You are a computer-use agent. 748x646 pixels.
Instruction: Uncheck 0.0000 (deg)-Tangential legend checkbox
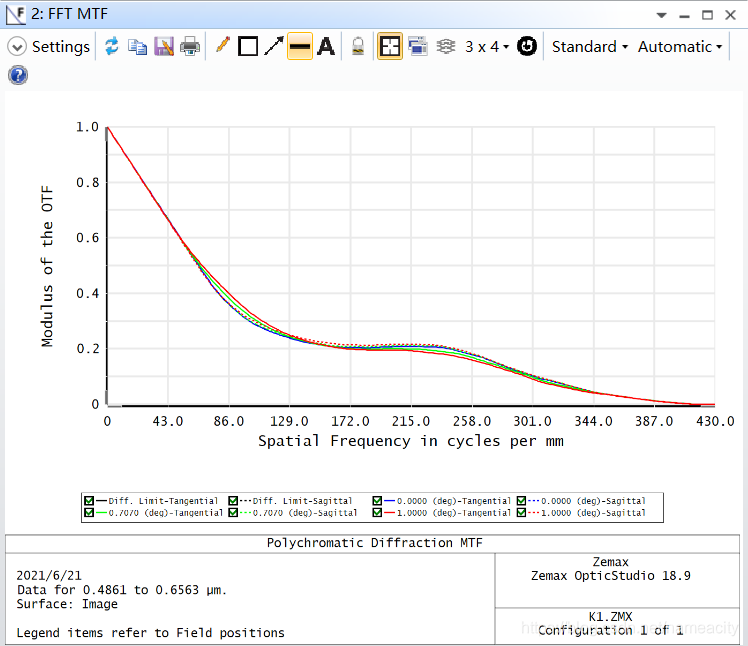click(377, 500)
